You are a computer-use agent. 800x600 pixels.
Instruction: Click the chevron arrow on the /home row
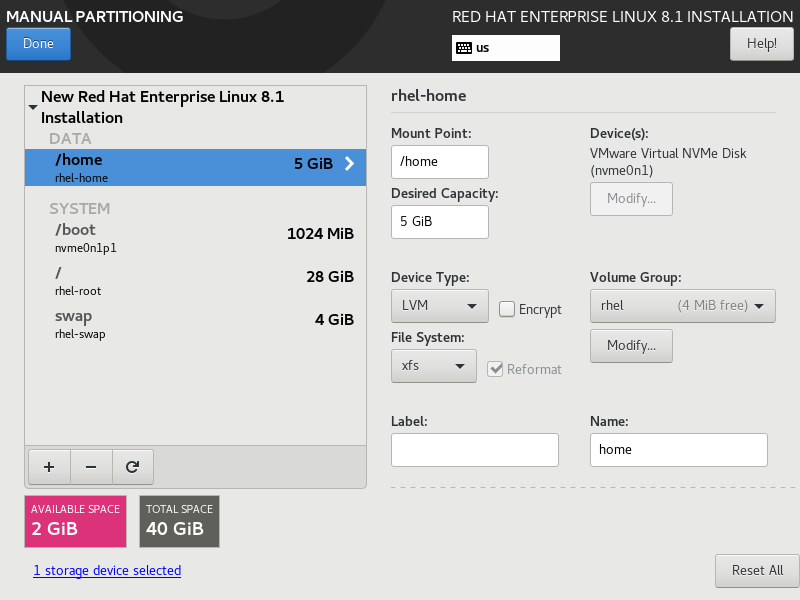[x=349, y=163]
